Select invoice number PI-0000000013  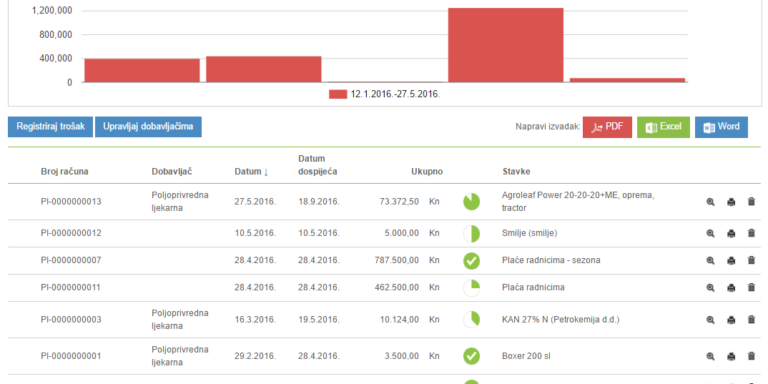pyautogui.click(x=71, y=201)
